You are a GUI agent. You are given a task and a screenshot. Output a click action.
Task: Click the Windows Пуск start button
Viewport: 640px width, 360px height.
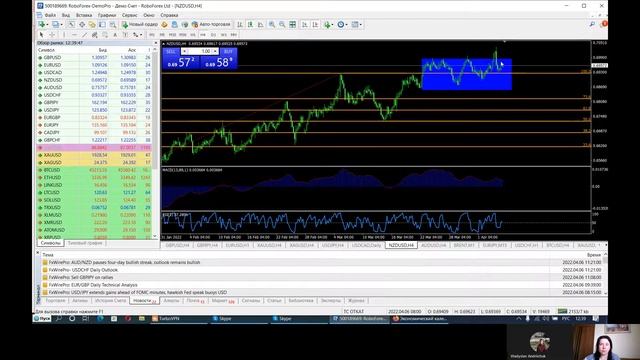(42, 319)
